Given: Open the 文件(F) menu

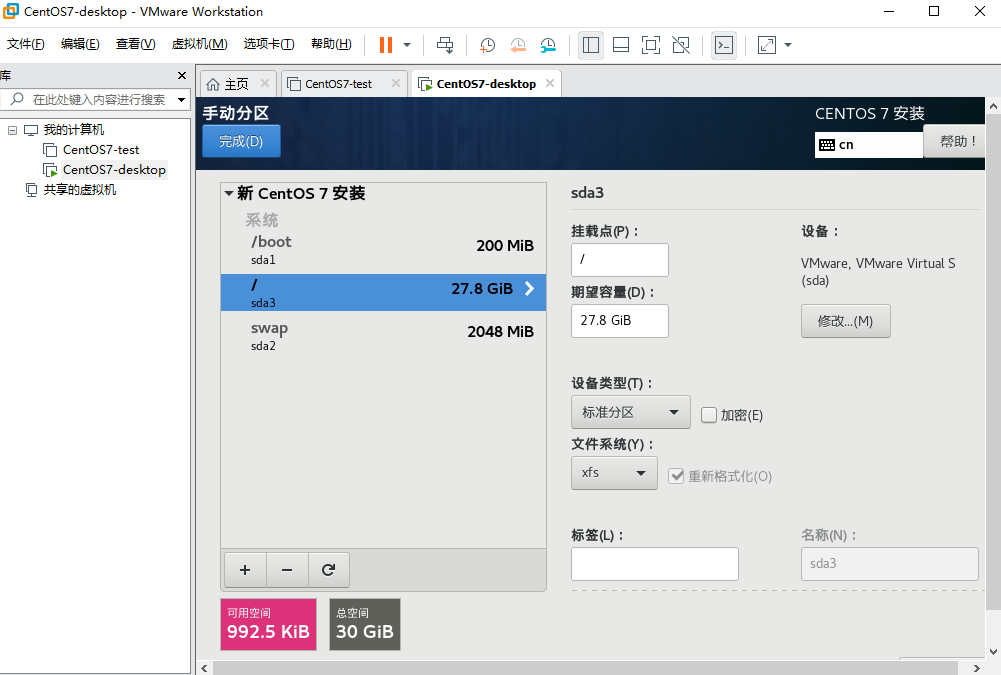Looking at the screenshot, I should 26,44.
